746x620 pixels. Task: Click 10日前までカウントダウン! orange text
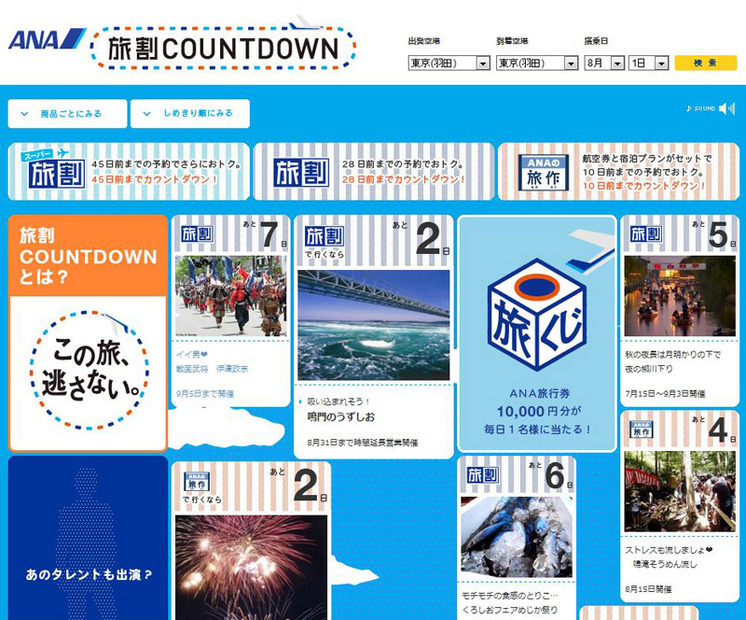tap(644, 186)
